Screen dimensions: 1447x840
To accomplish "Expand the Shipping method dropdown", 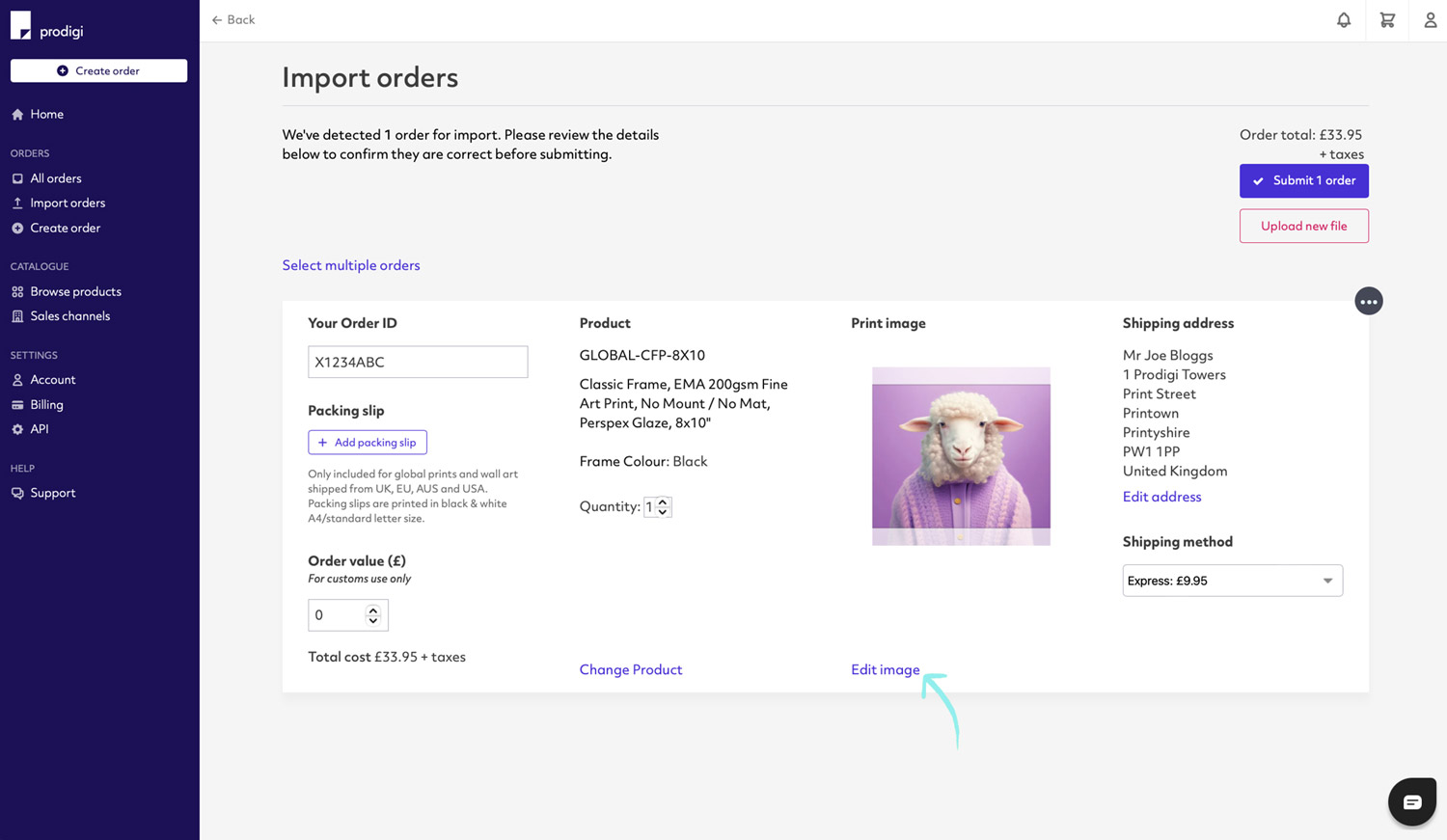I will [x=1232, y=581].
